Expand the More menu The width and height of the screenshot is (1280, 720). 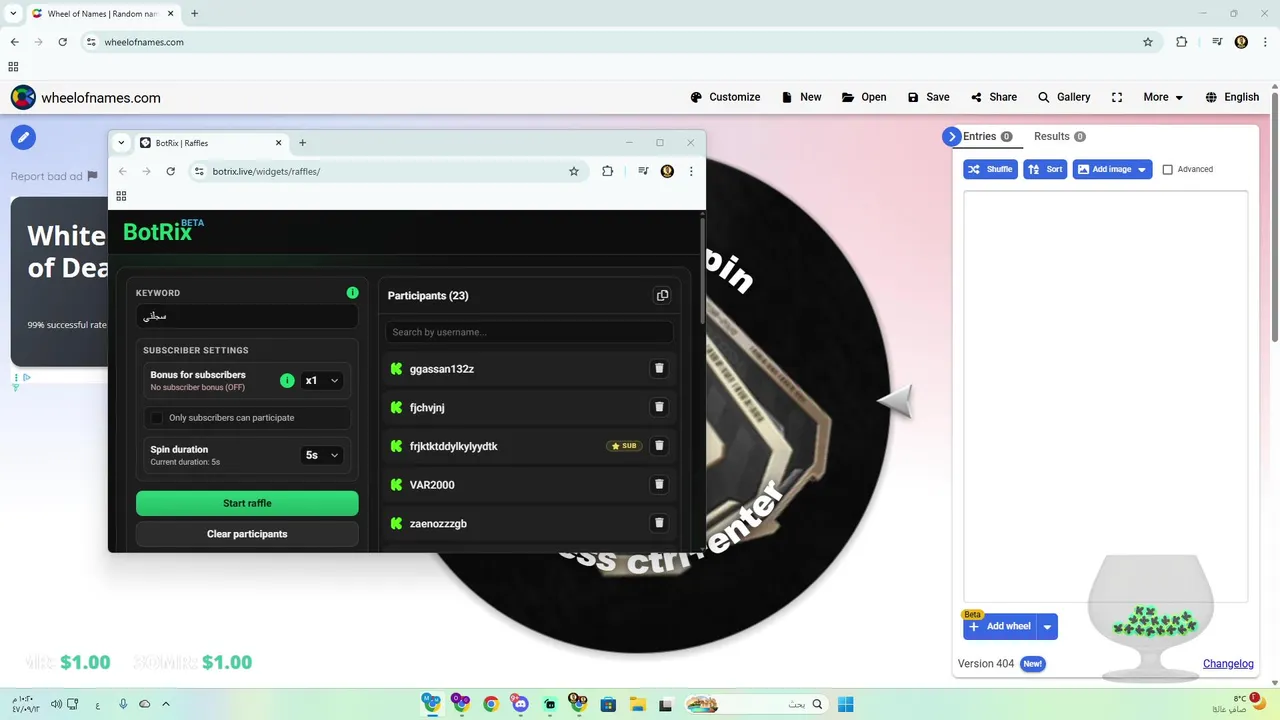coord(1163,97)
